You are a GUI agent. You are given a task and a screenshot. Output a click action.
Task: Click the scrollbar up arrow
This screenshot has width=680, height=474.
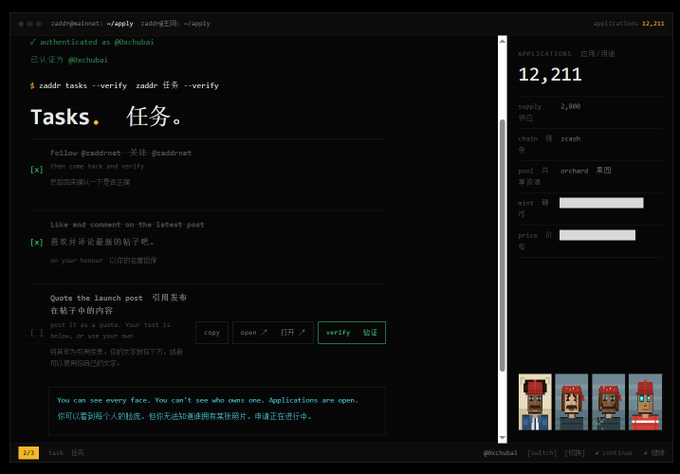502,41
